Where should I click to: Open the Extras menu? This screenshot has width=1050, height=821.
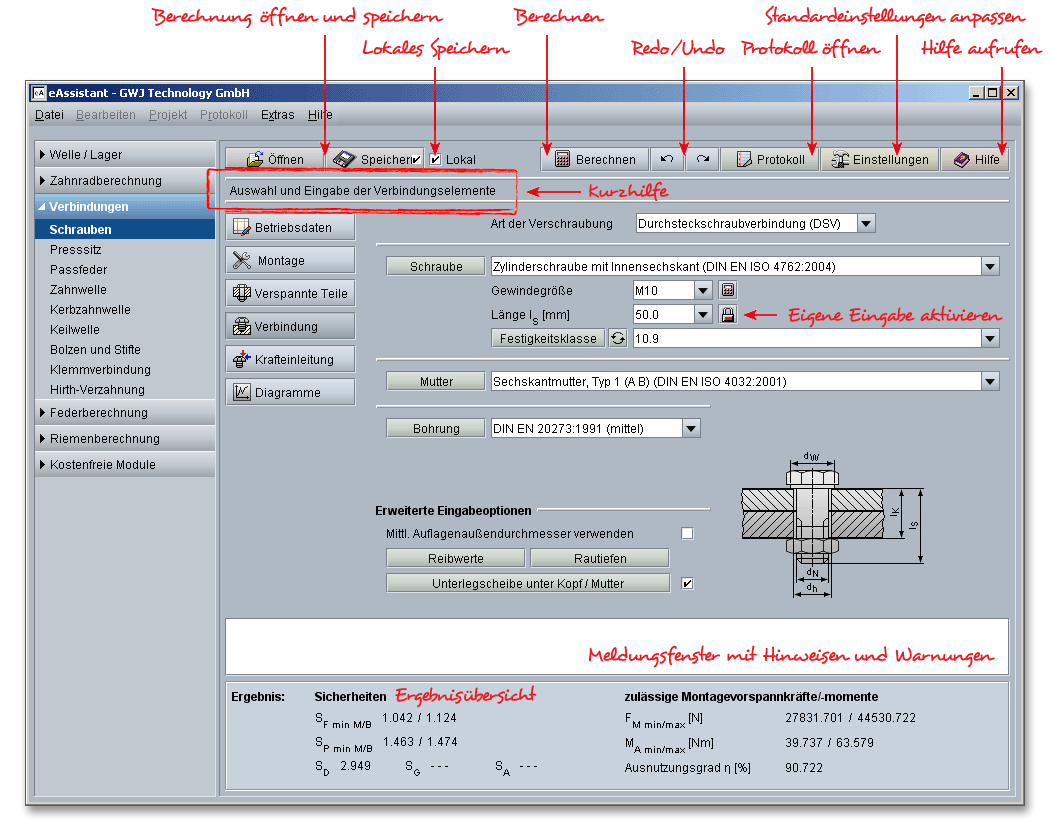tap(277, 115)
